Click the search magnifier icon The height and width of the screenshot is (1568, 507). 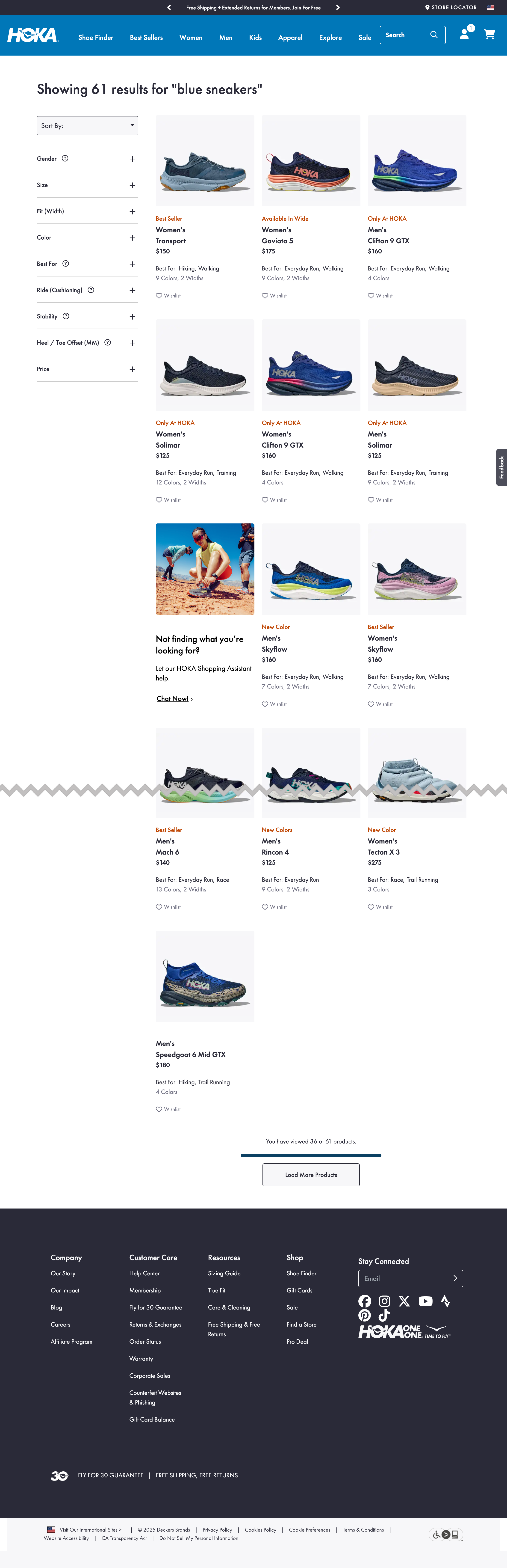[x=434, y=35]
